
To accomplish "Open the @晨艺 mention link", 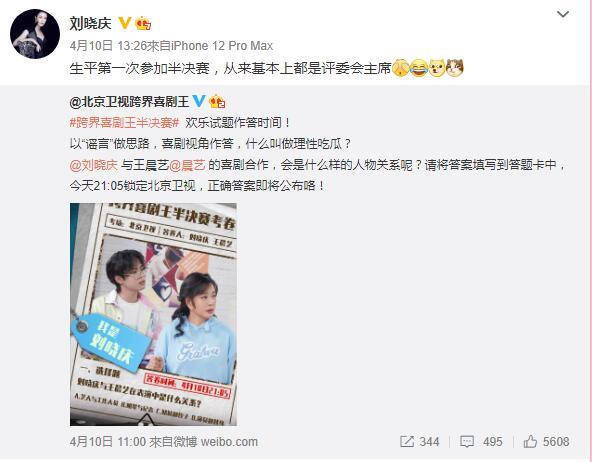I will click(187, 165).
